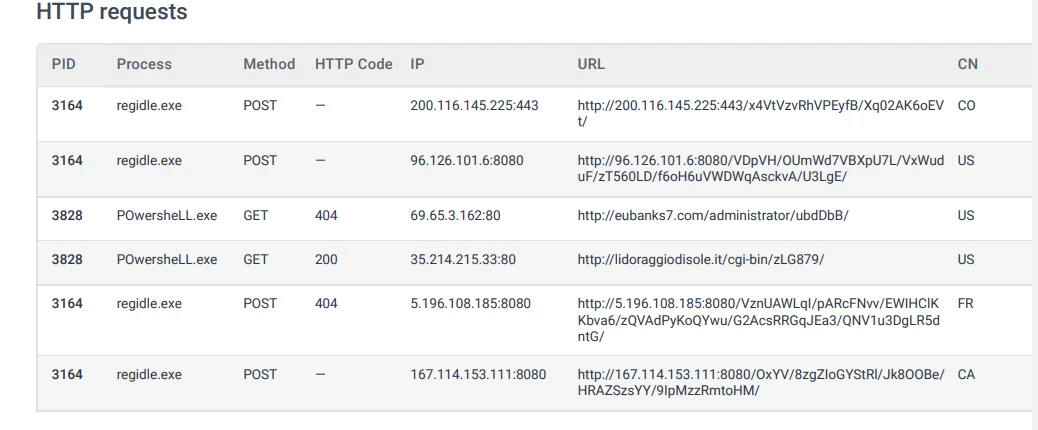Click the first POwersheLL.exe process name
Screen dimensions: 1038x430
tap(167, 216)
